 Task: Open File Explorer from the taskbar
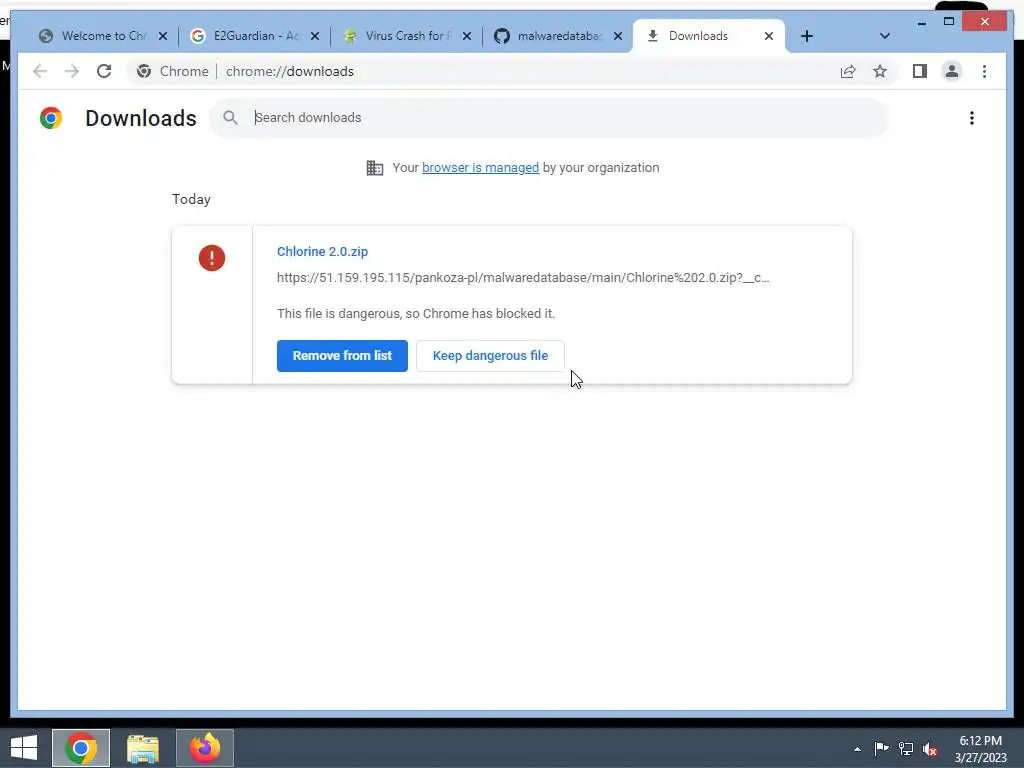143,748
